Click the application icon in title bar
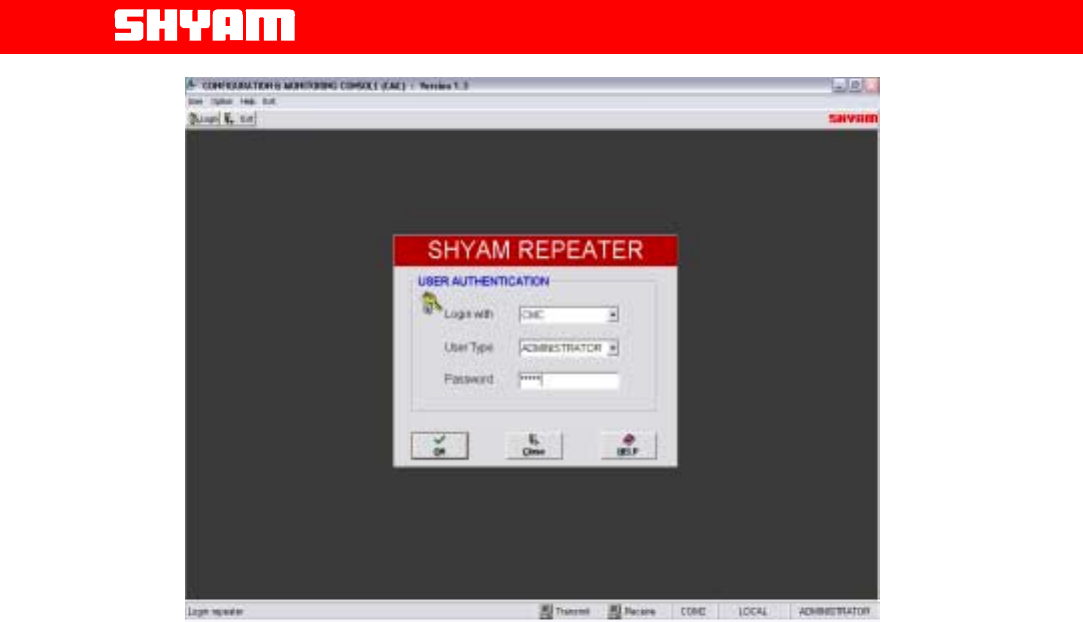 (192, 85)
